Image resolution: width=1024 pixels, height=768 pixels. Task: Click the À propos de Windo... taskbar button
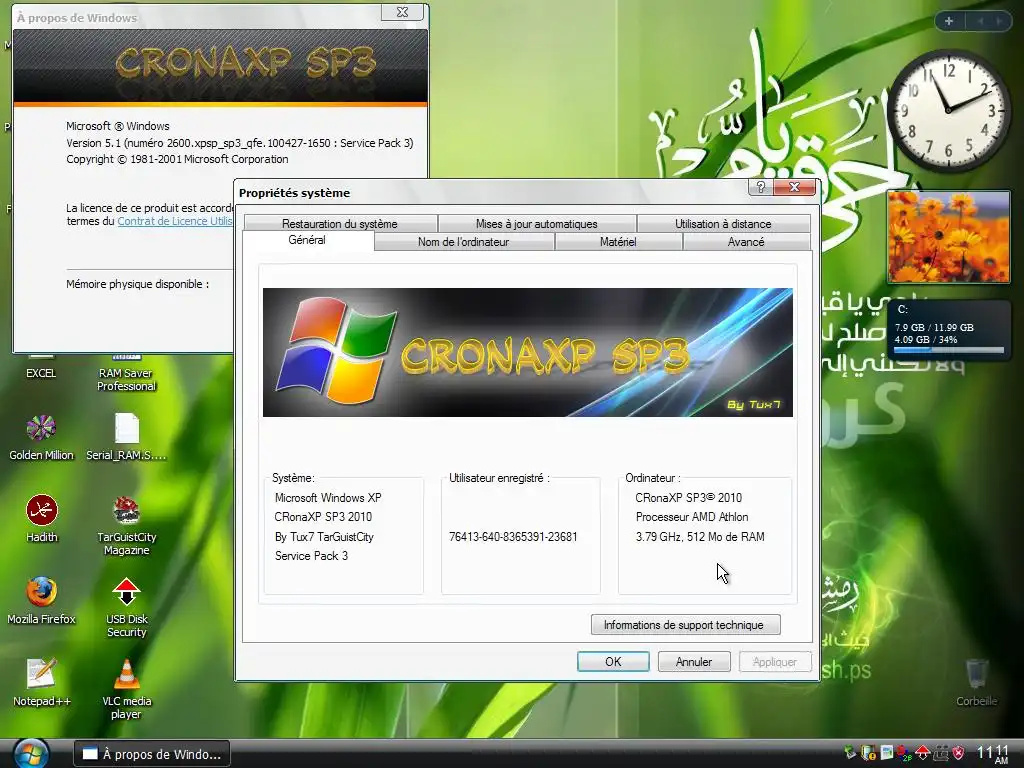coord(152,754)
